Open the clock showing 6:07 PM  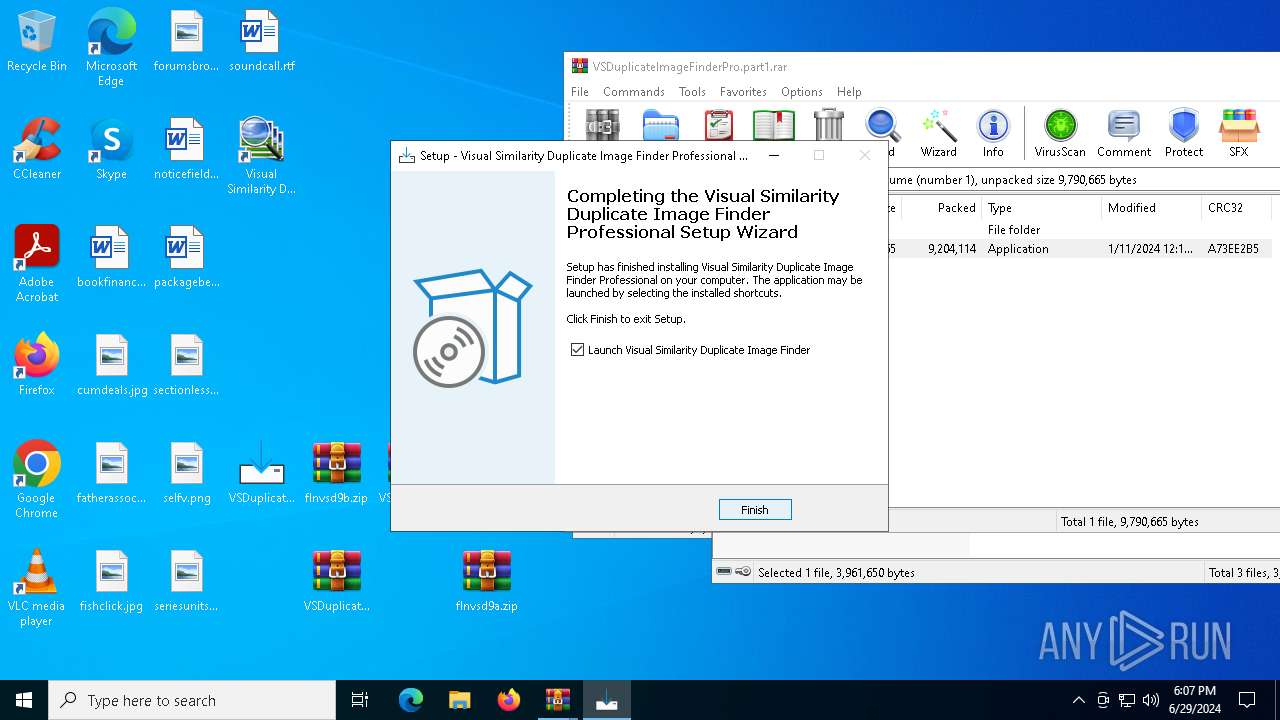pos(1194,700)
